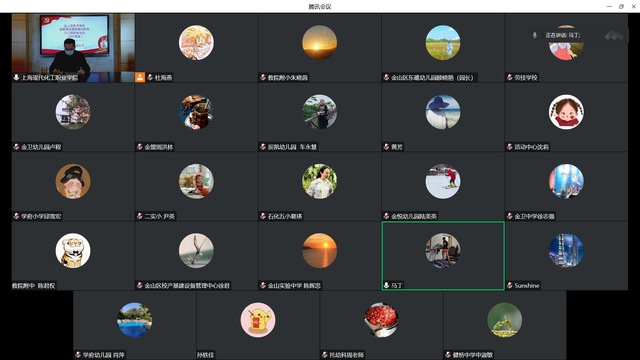The width and height of the screenshot is (640, 360).
Task: Click the name label 金卫幼儿园卢程
Action: coord(41,147)
